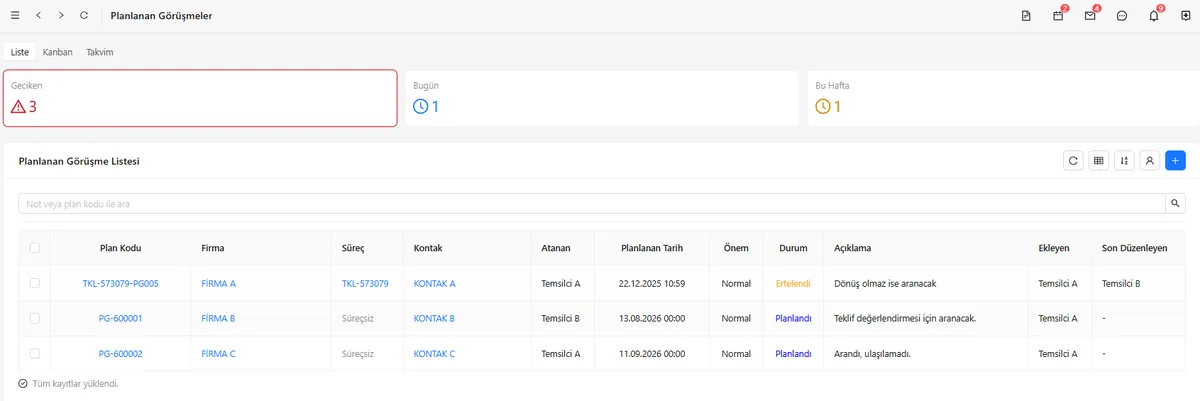
Task: Check the TKL-573079-PG005 row checkbox
Action: [x=35, y=283]
